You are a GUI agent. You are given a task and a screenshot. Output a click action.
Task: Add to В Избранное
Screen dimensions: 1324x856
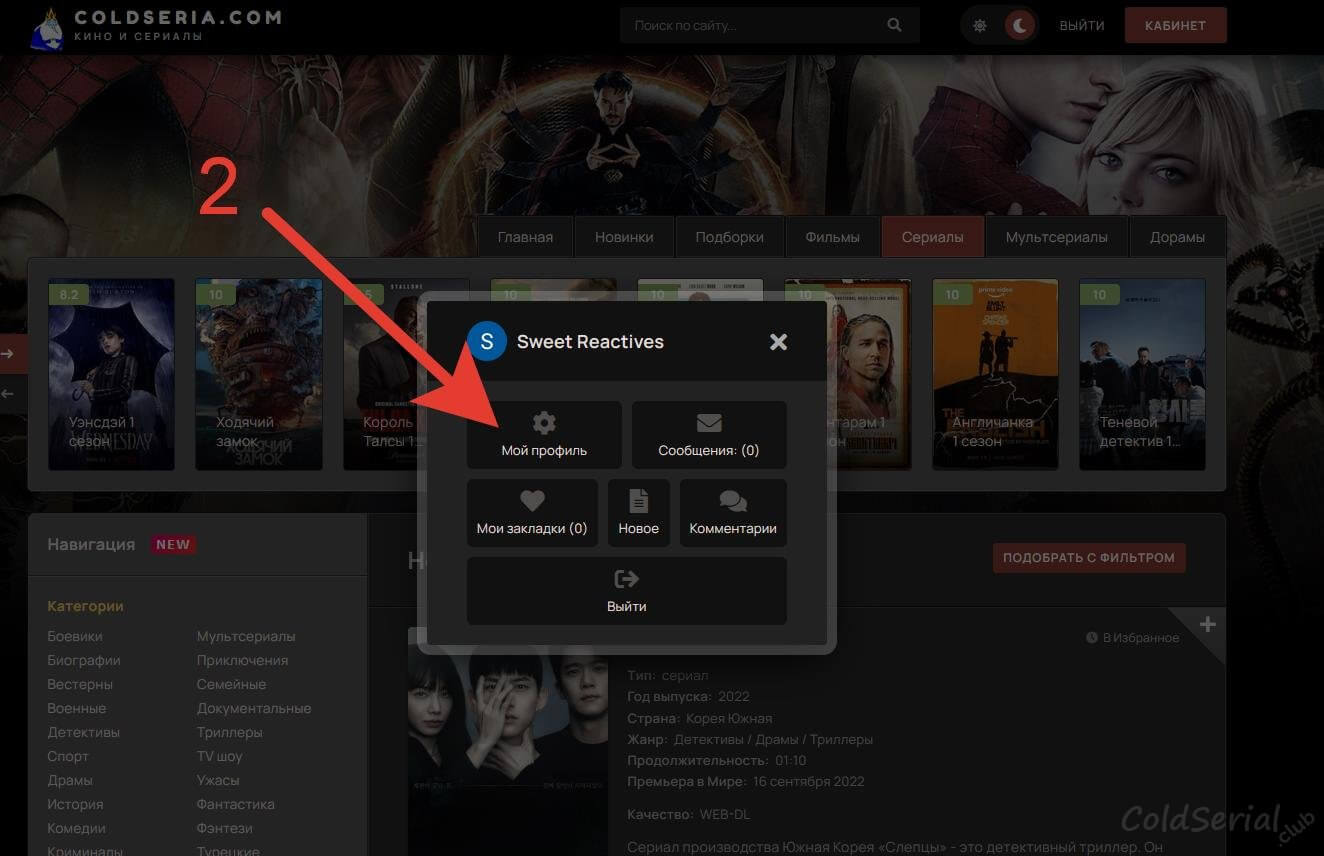coord(1132,638)
